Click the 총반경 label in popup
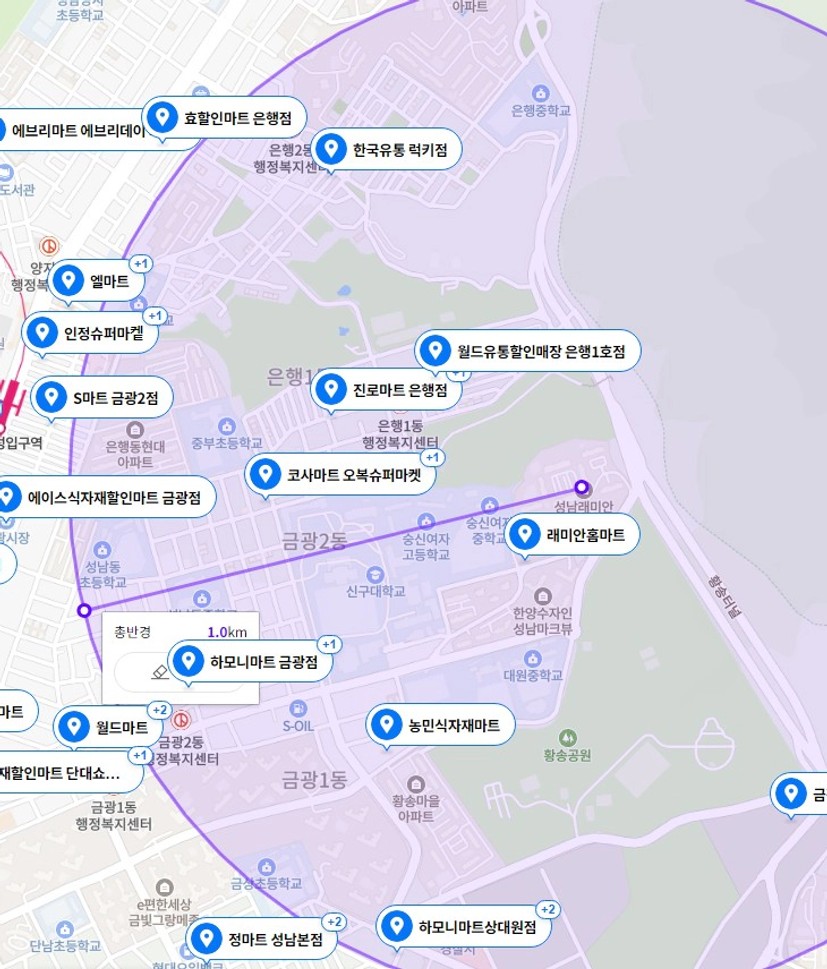Image resolution: width=827 pixels, height=969 pixels. click(x=132, y=632)
